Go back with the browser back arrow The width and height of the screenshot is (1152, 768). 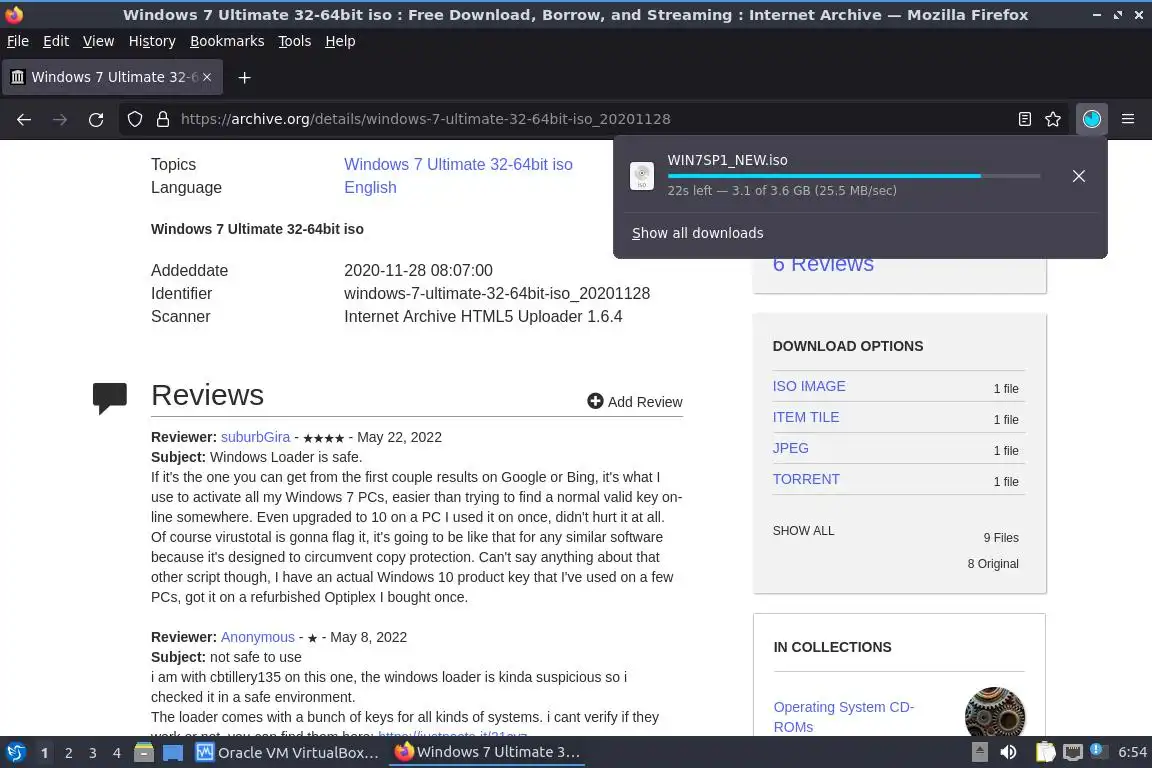[x=24, y=119]
